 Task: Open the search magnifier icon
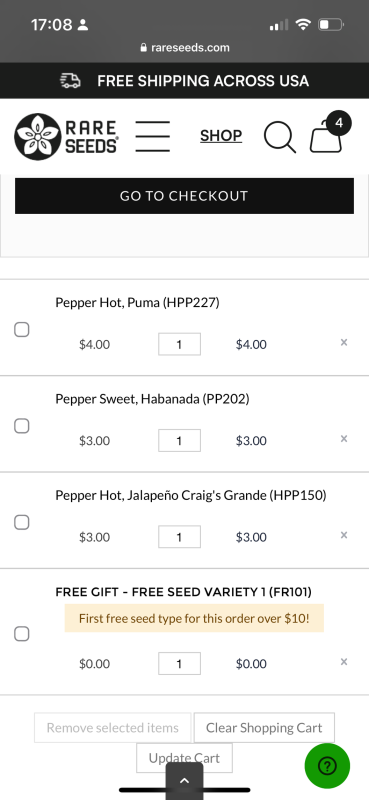point(280,137)
